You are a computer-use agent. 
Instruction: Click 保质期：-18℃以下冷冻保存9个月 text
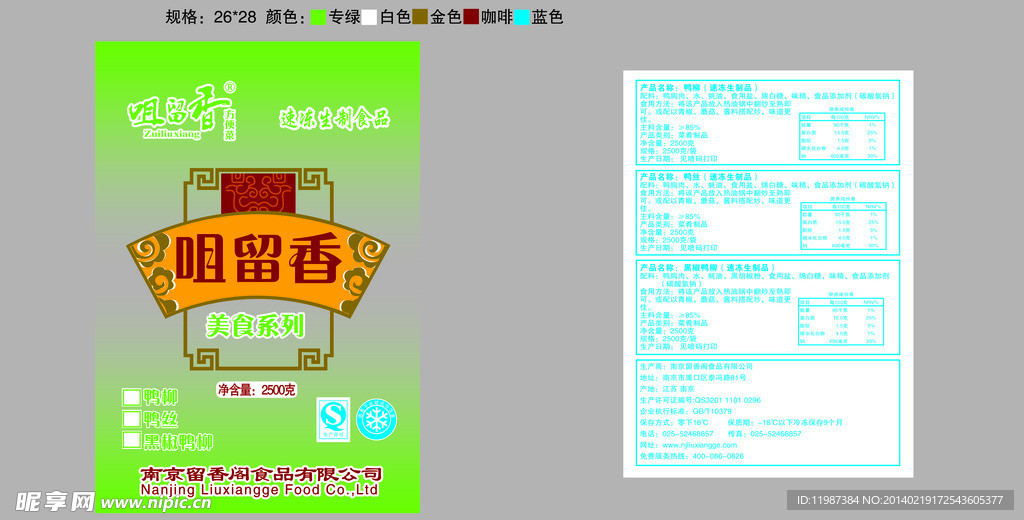pos(785,423)
